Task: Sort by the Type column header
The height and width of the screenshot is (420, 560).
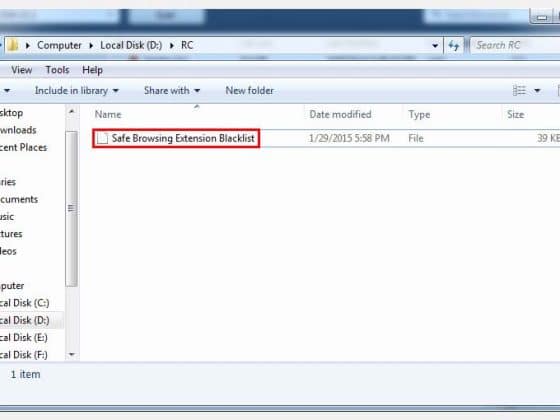Action: click(x=419, y=115)
